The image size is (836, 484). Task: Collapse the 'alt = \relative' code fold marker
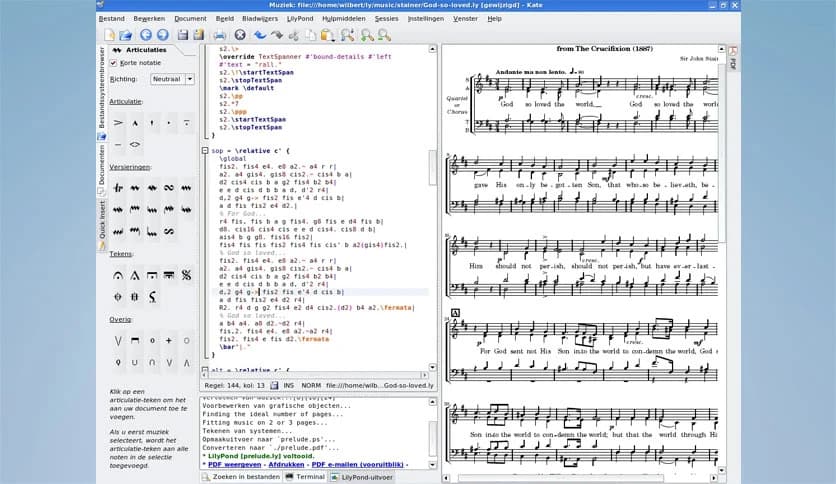(205, 369)
